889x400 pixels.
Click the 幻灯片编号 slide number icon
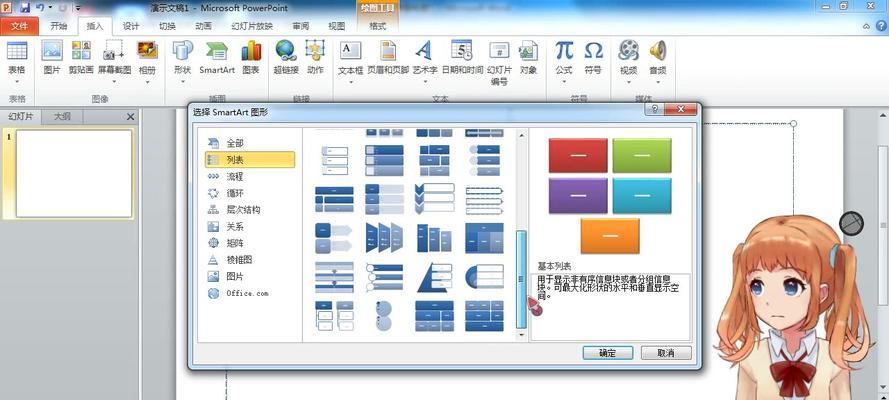pos(499,51)
